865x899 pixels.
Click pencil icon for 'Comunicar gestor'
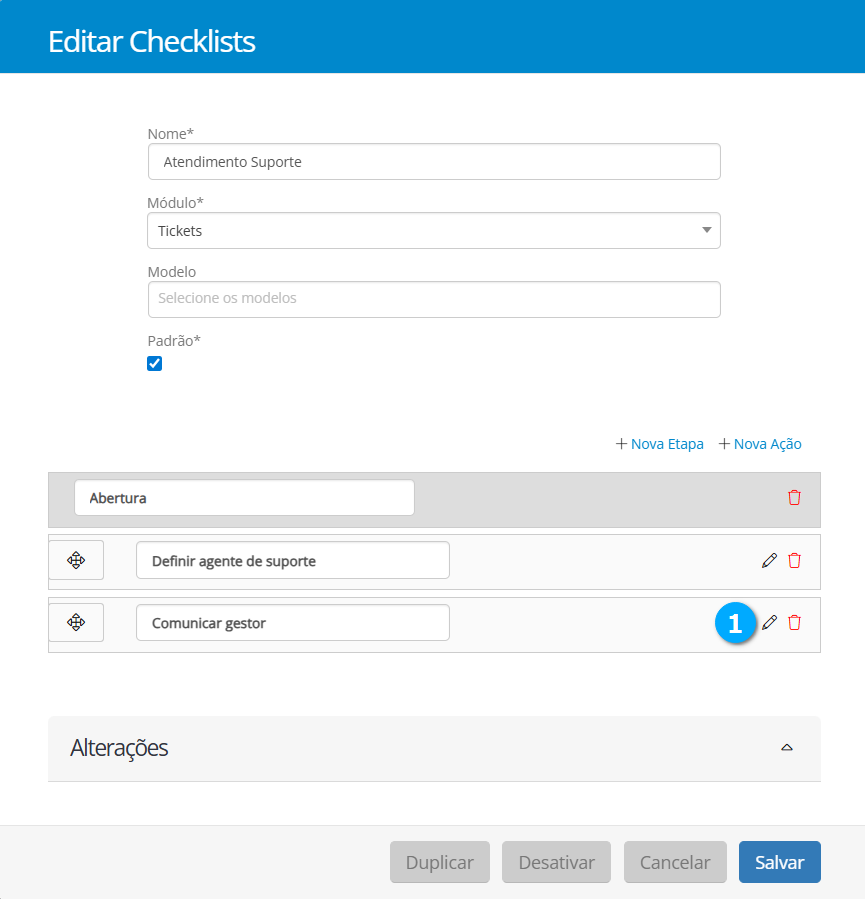coord(769,623)
